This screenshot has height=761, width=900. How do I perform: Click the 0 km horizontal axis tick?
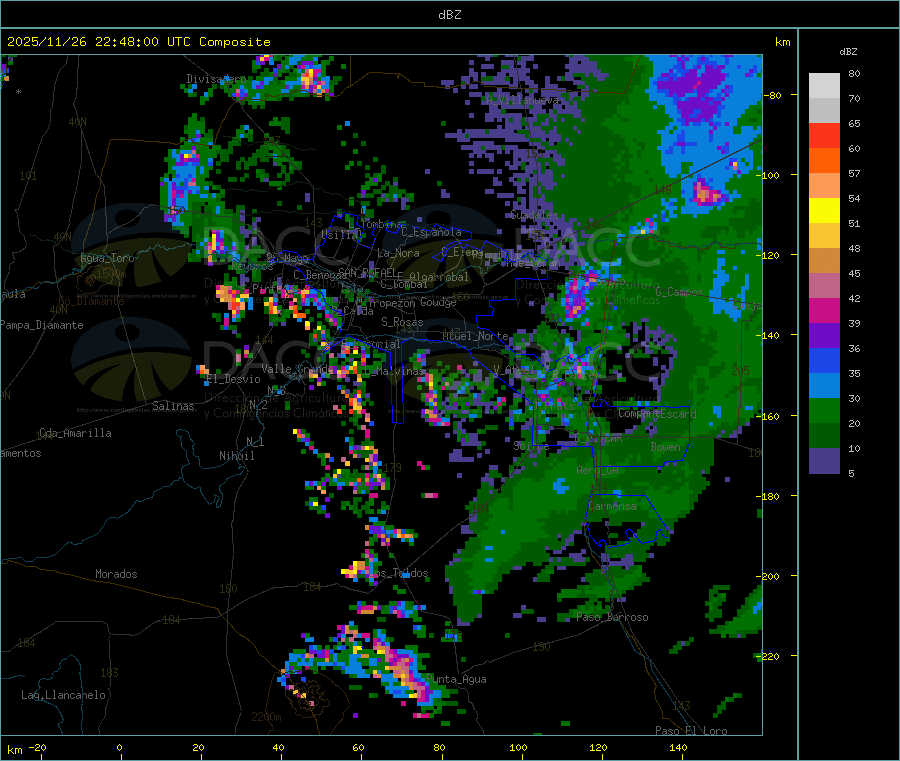[119, 748]
